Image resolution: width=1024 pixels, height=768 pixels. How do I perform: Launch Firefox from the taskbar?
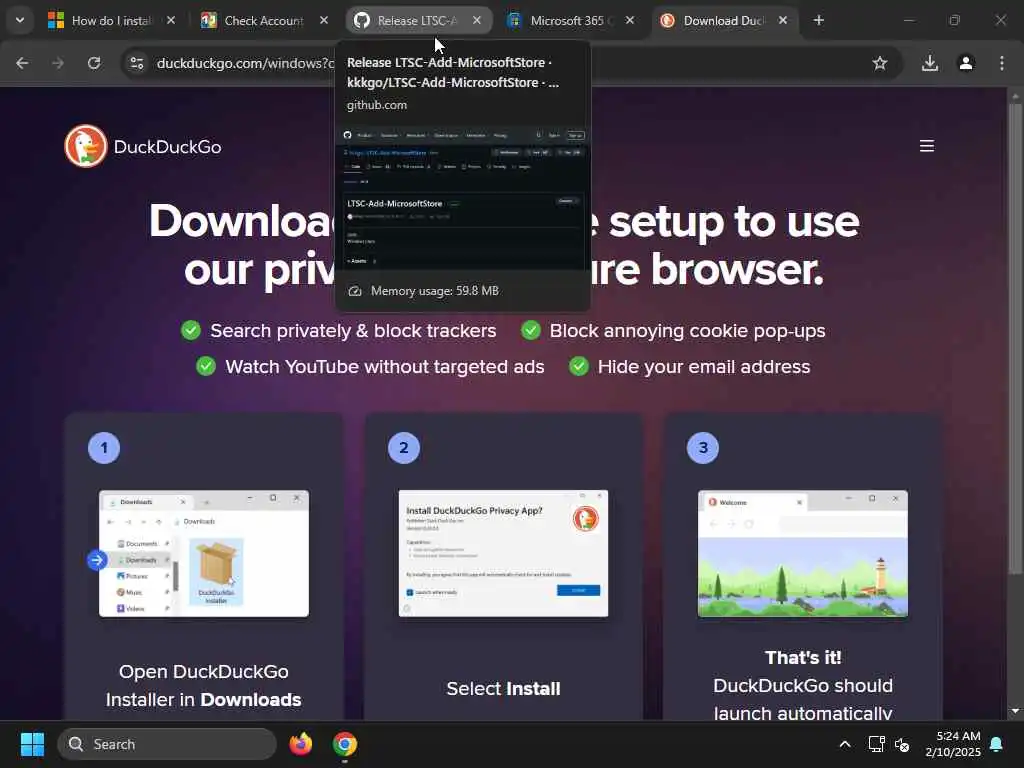[x=300, y=744]
